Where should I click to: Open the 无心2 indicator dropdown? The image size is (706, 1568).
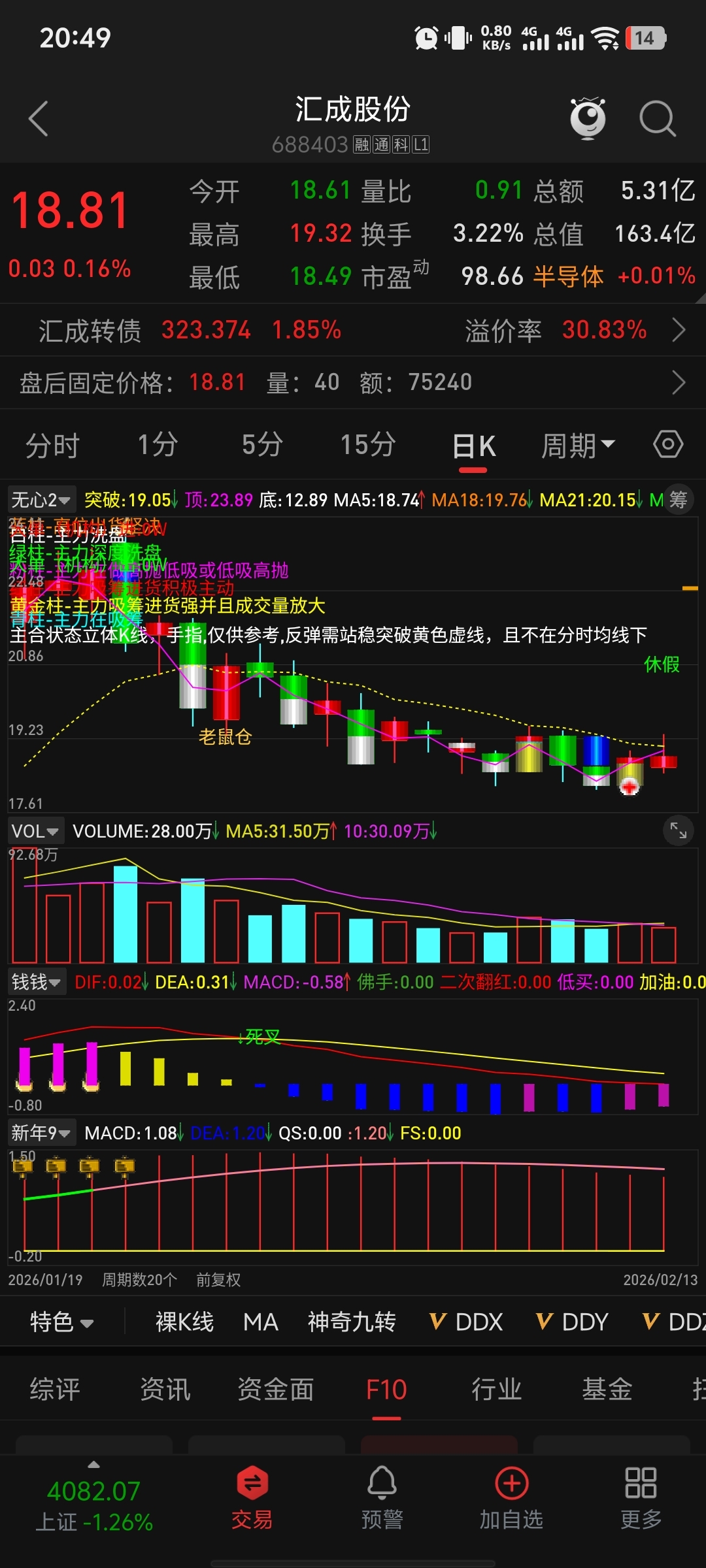pos(41,500)
